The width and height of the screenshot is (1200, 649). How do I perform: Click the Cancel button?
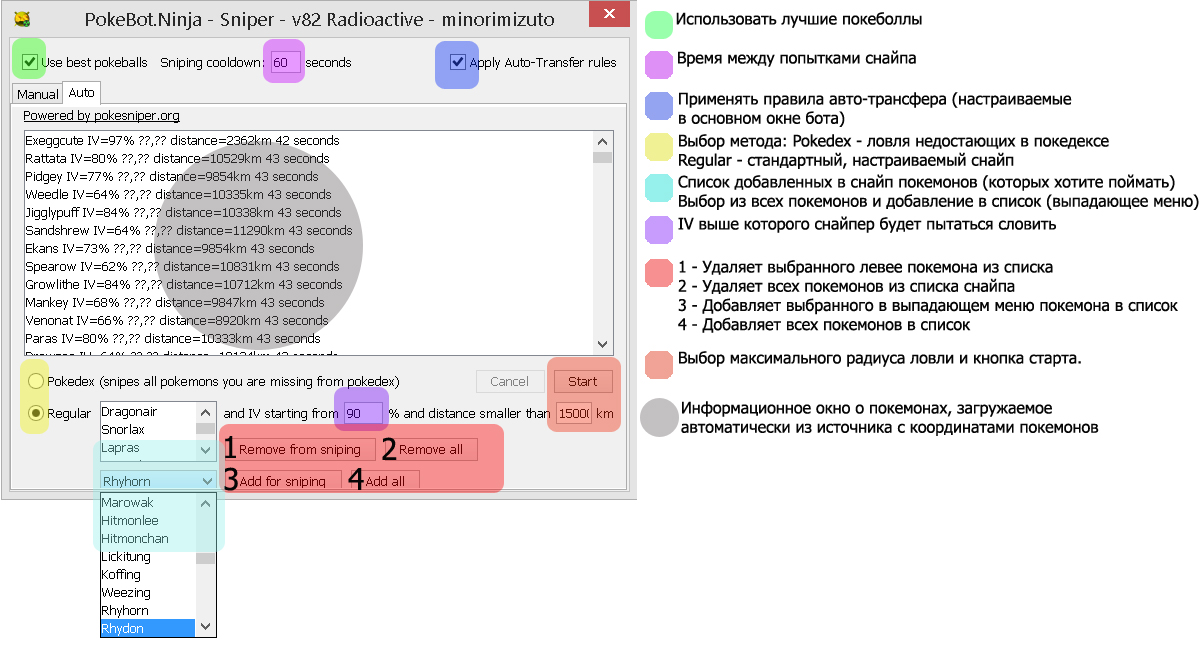point(509,381)
